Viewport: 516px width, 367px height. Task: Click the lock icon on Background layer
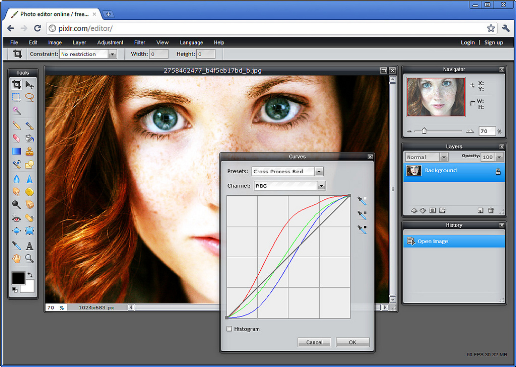[x=498, y=172]
